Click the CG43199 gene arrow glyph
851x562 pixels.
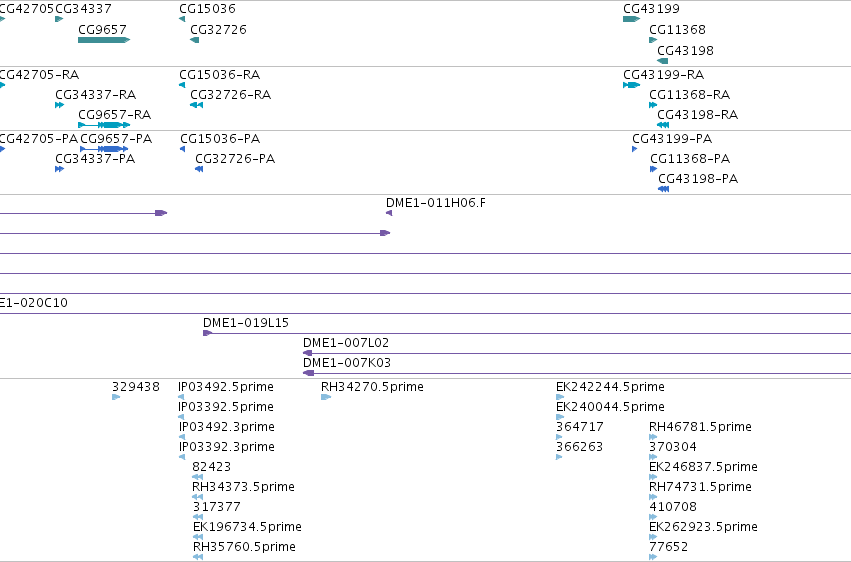click(x=631, y=19)
